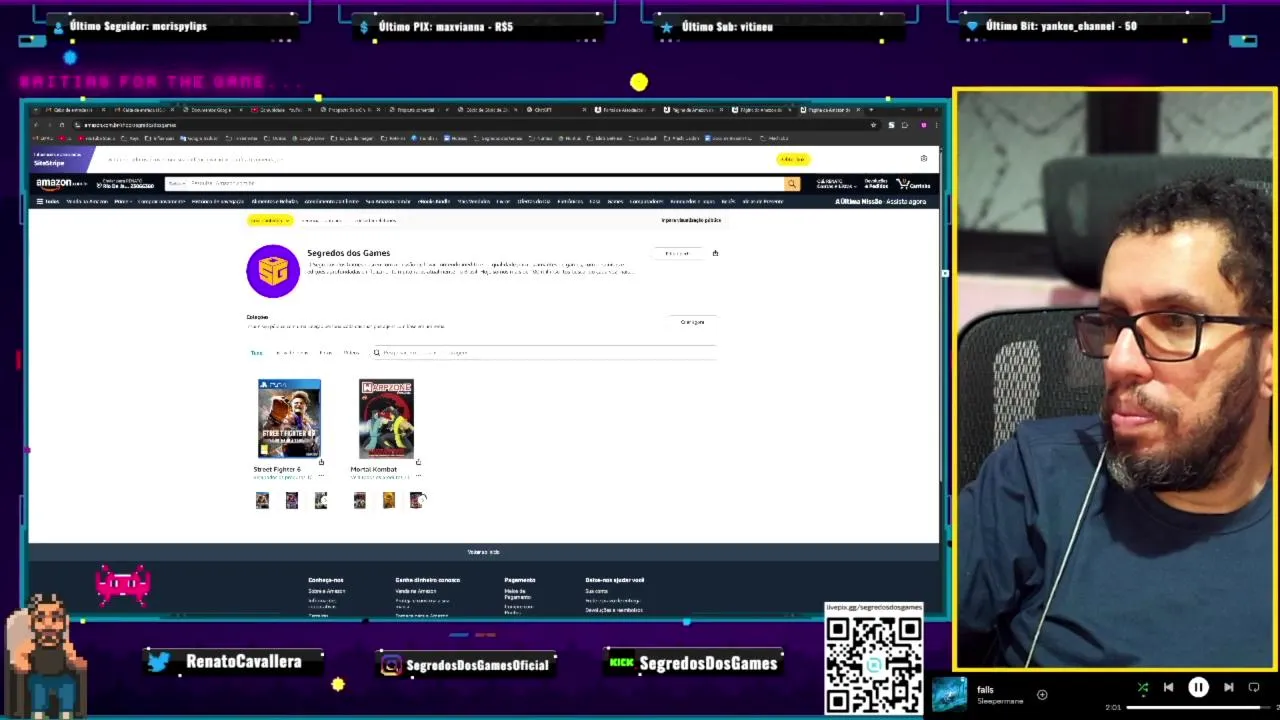Click the Mortal Kombat title
Screen dimensions: 1280x720
point(374,469)
